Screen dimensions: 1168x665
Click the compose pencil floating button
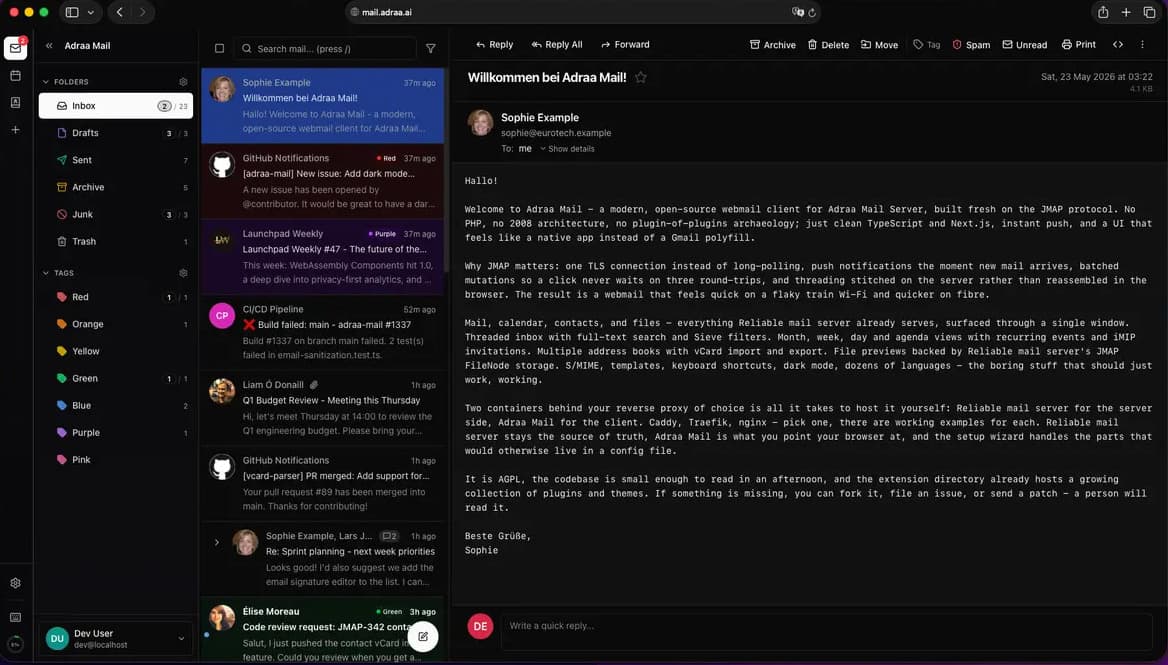(x=423, y=636)
